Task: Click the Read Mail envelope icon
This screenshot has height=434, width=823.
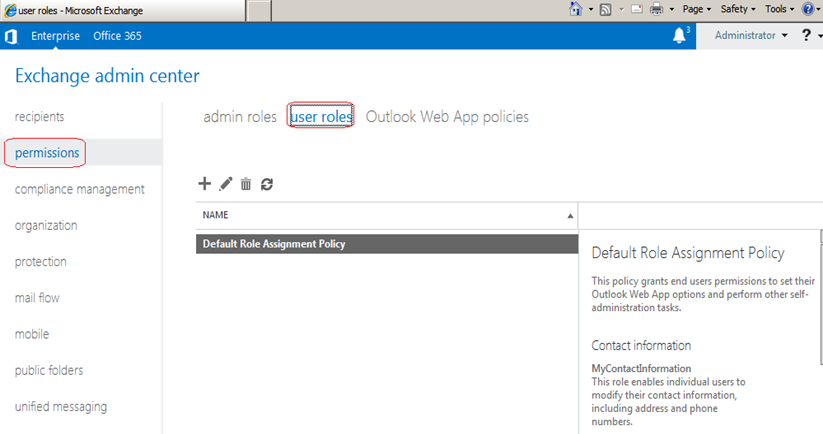Action: tap(635, 9)
